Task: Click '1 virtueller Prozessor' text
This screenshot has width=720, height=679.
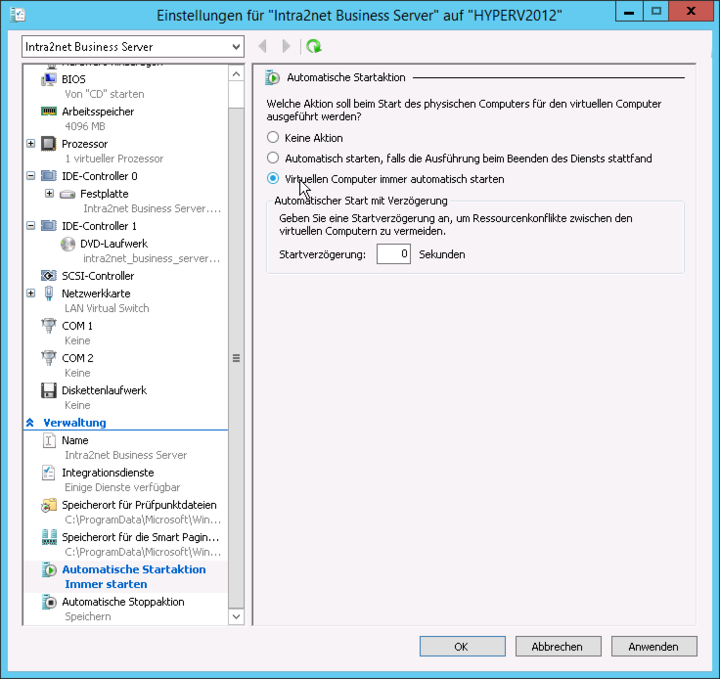Action: 114,159
